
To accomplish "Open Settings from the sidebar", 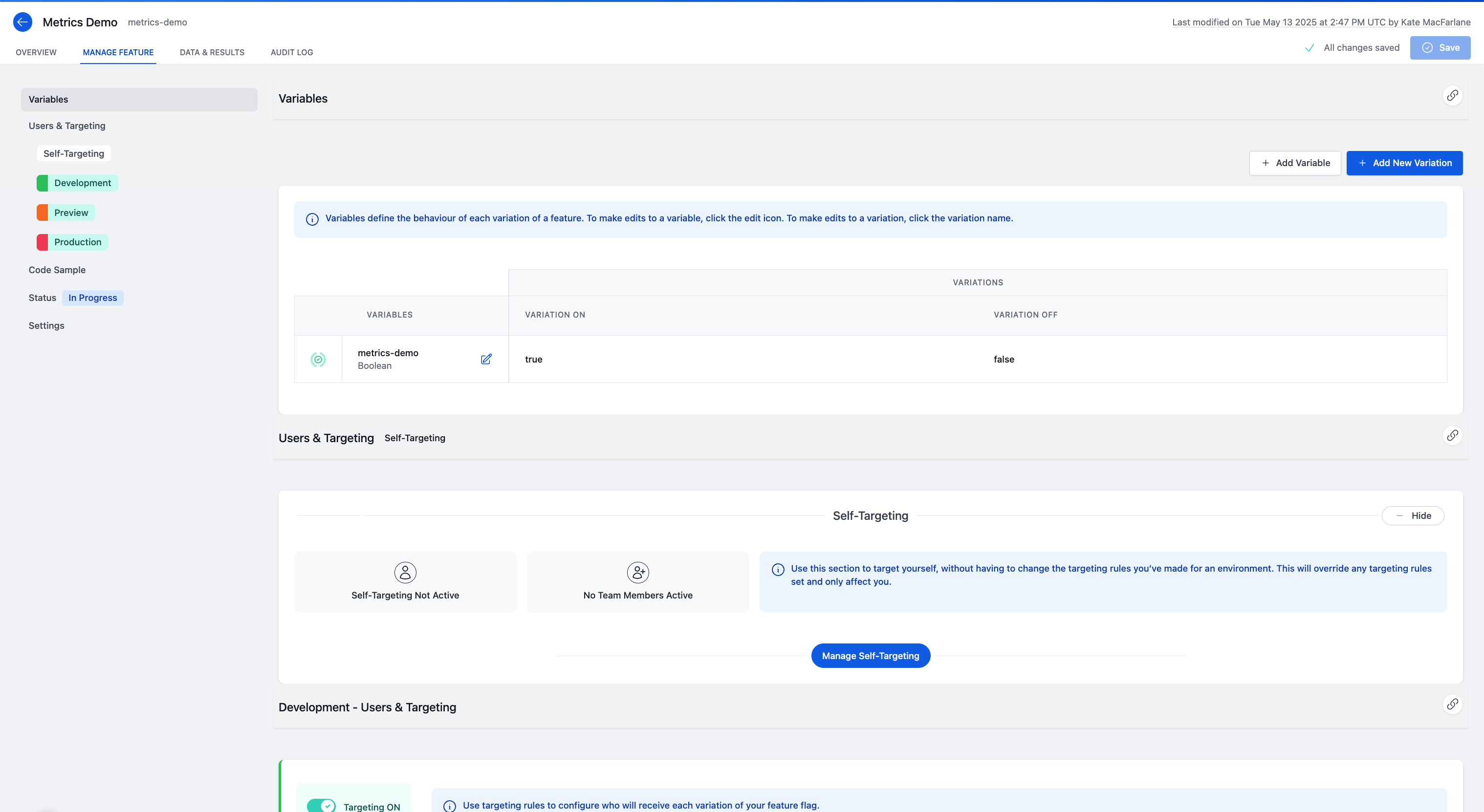I will (46, 325).
